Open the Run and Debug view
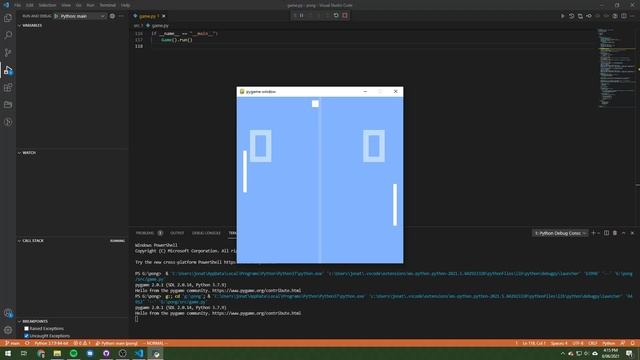 pyautogui.click(x=8, y=70)
